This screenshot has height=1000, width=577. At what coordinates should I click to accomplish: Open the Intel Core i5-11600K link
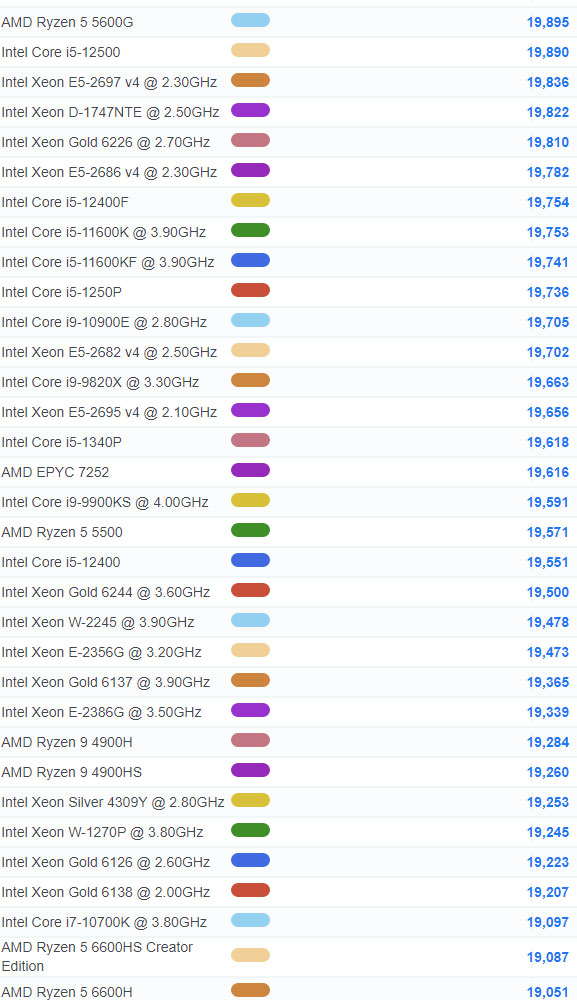coord(103,232)
